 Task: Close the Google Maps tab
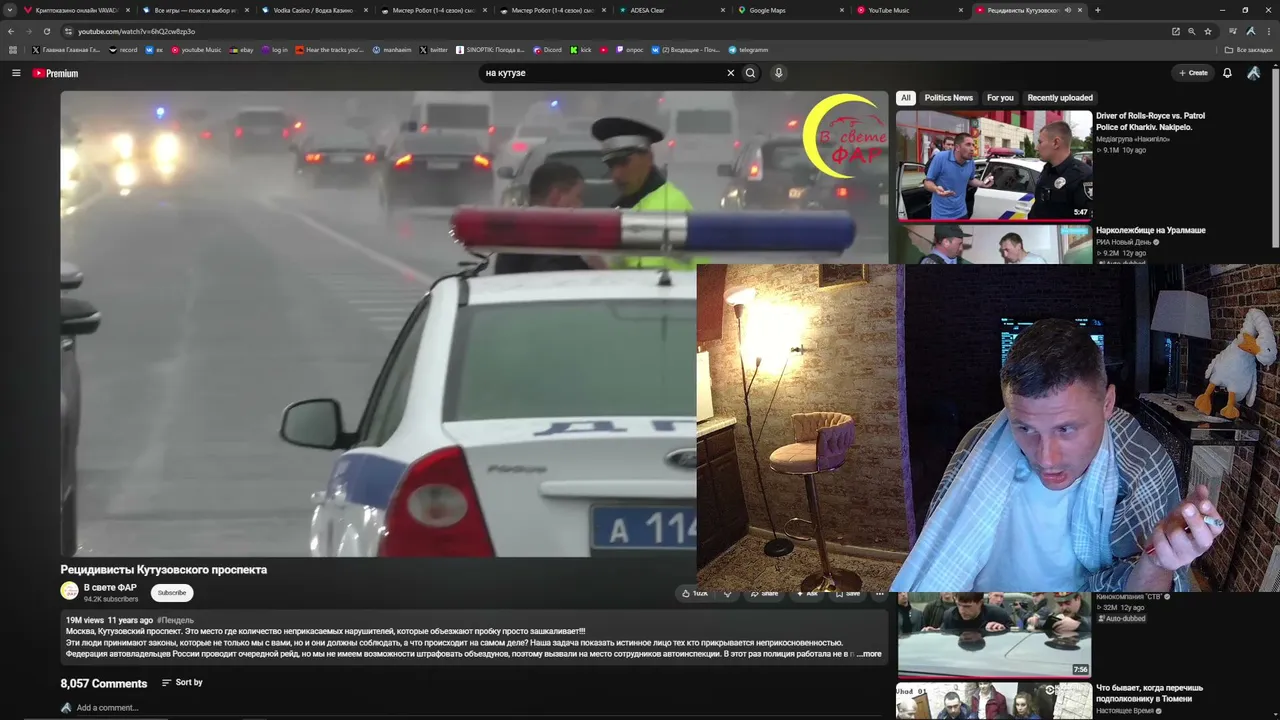(x=842, y=10)
